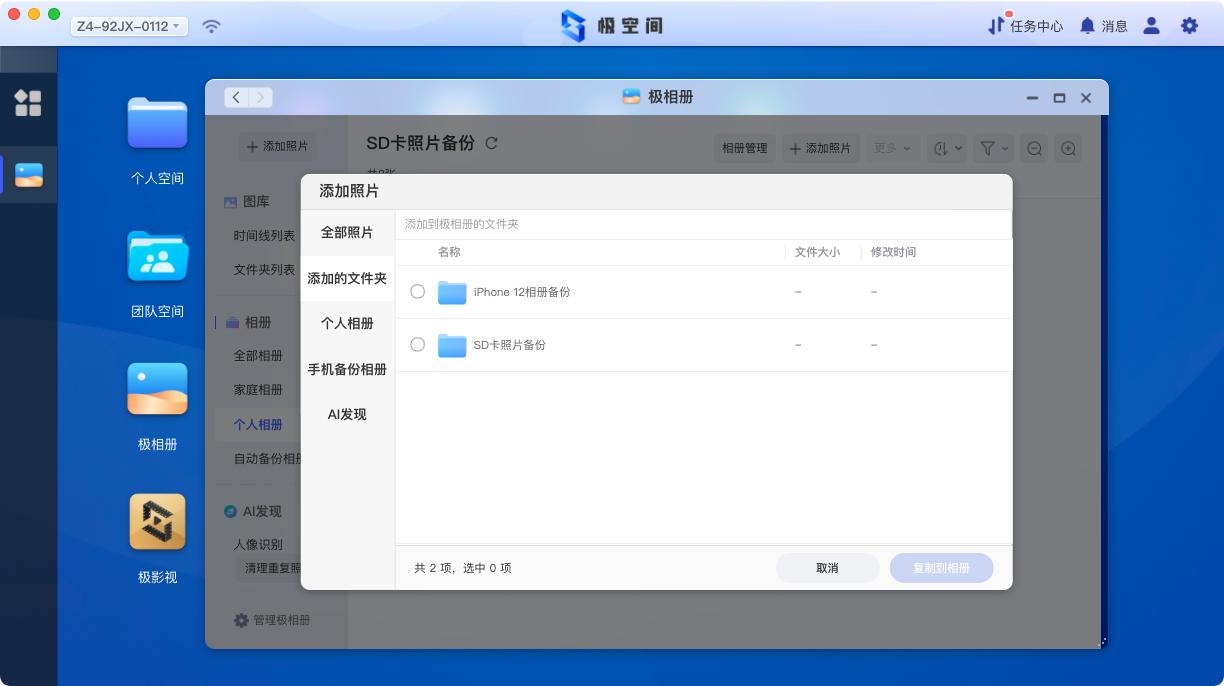Click the 复制到相册 button
This screenshot has height=686, width=1224.
[x=941, y=568]
